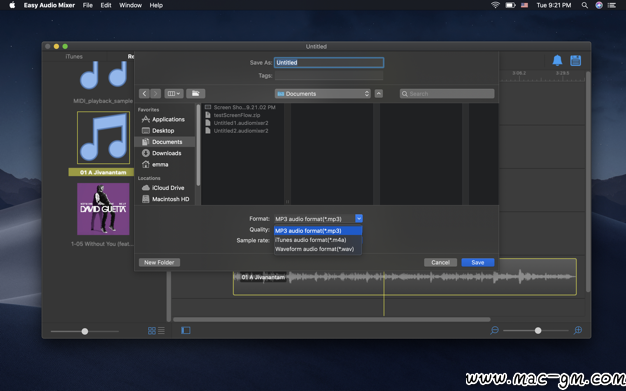Image resolution: width=626 pixels, height=391 pixels.
Task: Click the Save As name field
Action: coord(329,62)
